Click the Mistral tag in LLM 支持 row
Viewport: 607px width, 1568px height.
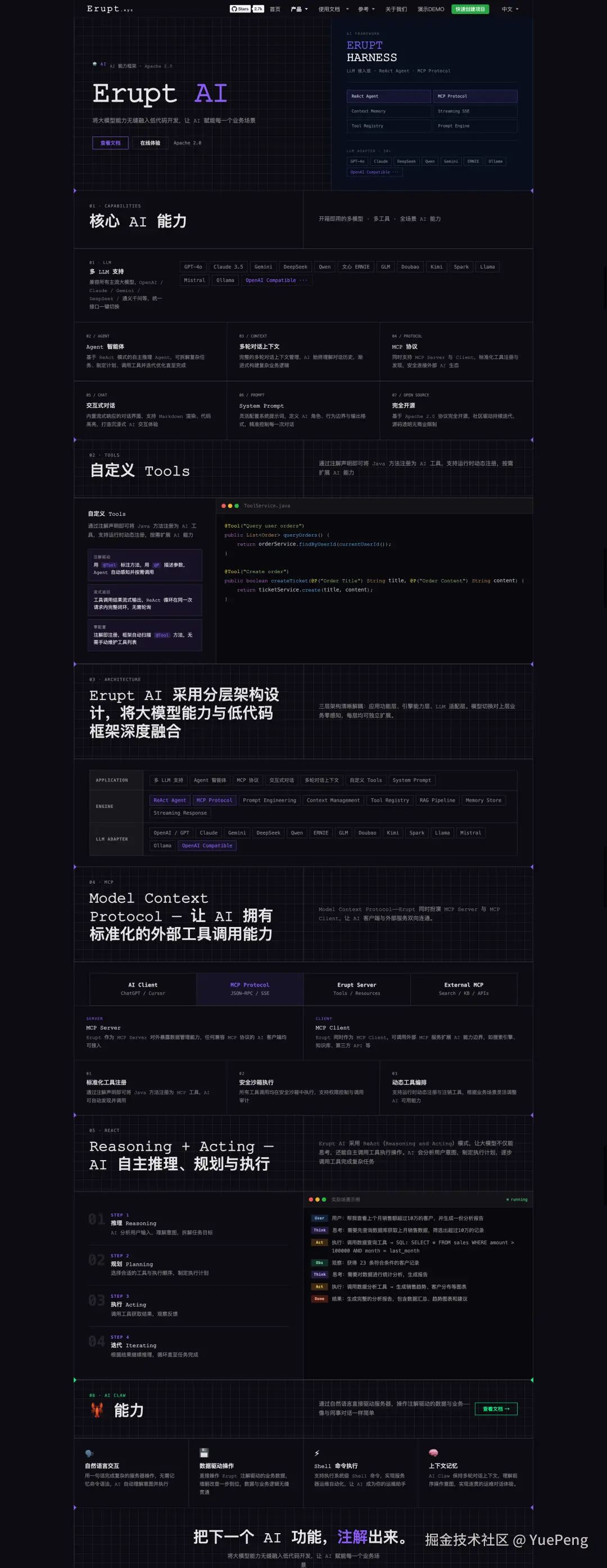(x=195, y=280)
